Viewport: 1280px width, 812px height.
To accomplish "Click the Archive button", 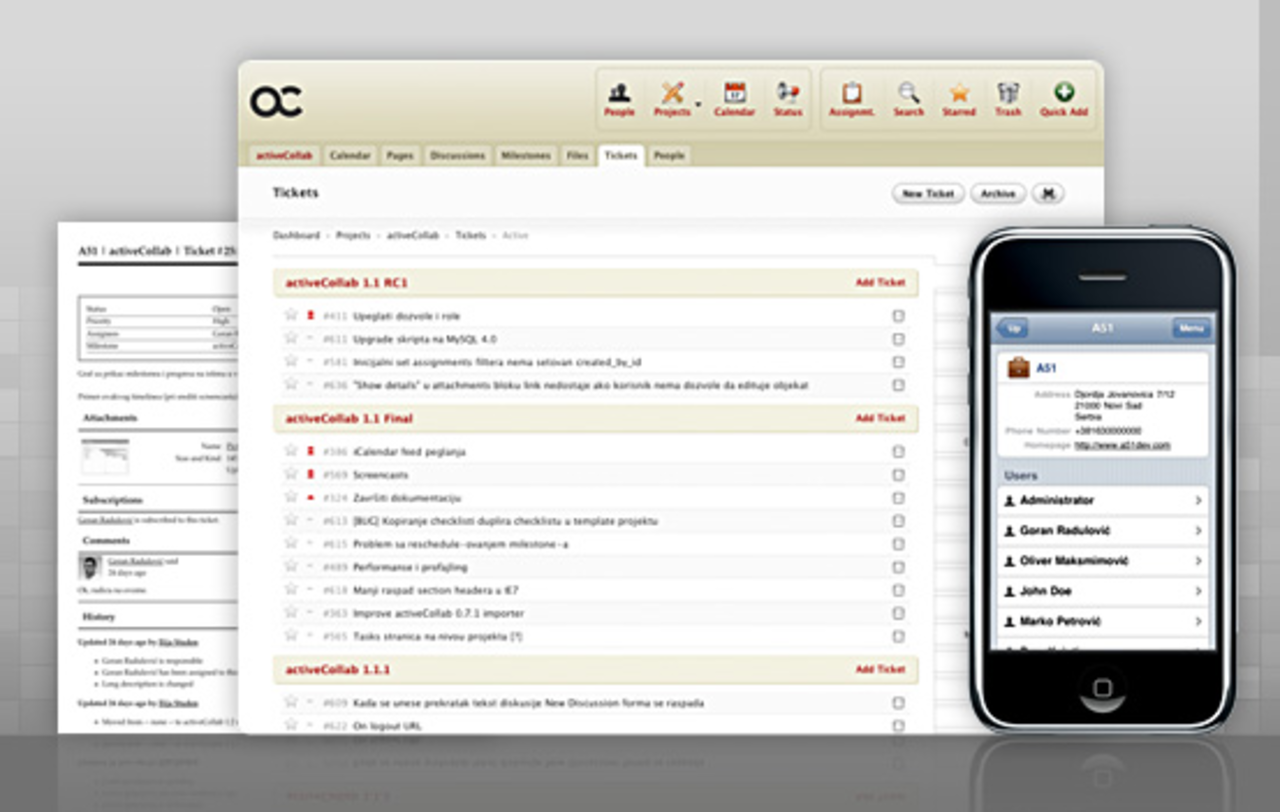I will tap(998, 194).
